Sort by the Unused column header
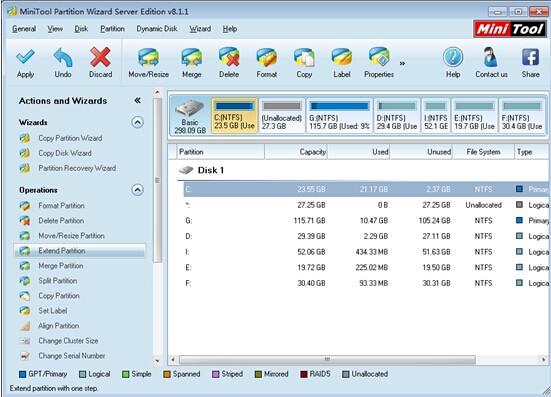Image resolution: width=551 pixels, height=397 pixels. tap(421, 152)
